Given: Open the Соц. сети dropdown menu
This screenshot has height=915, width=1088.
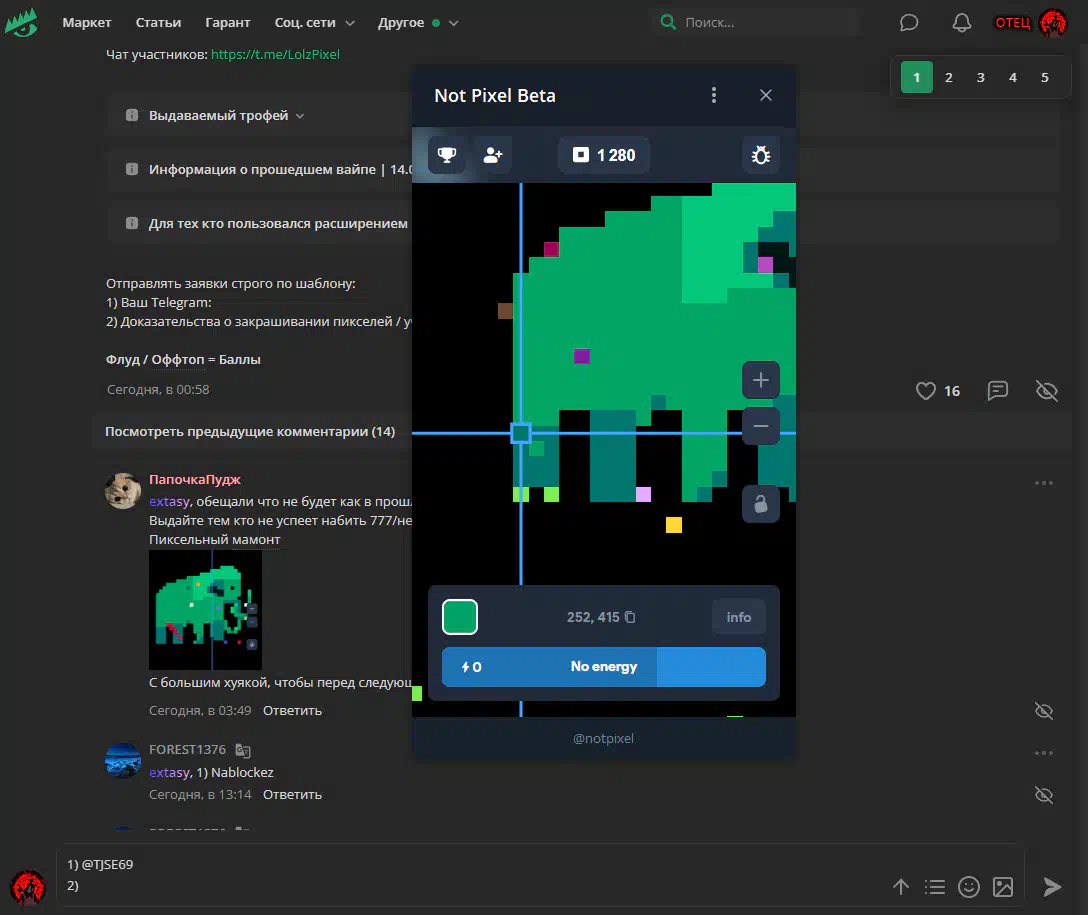Looking at the screenshot, I should click(315, 23).
